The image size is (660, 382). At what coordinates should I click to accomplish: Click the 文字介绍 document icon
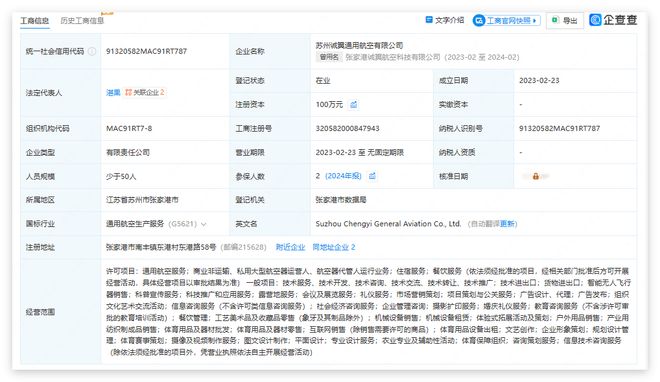tap(429, 20)
